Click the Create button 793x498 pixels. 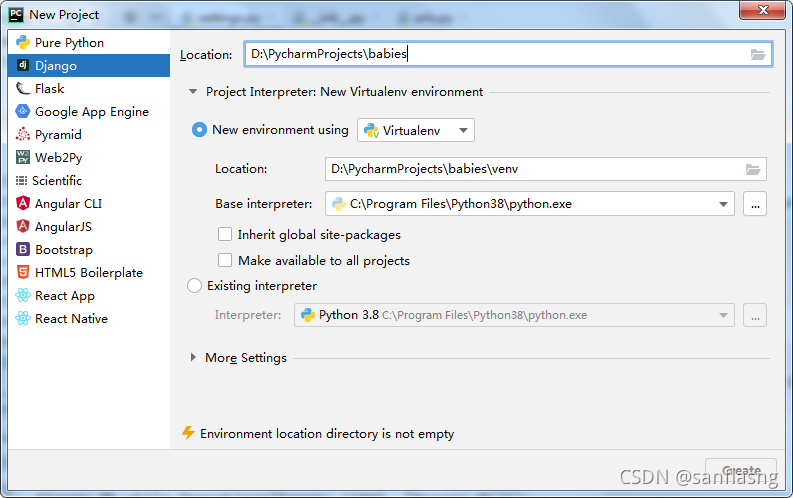click(741, 470)
